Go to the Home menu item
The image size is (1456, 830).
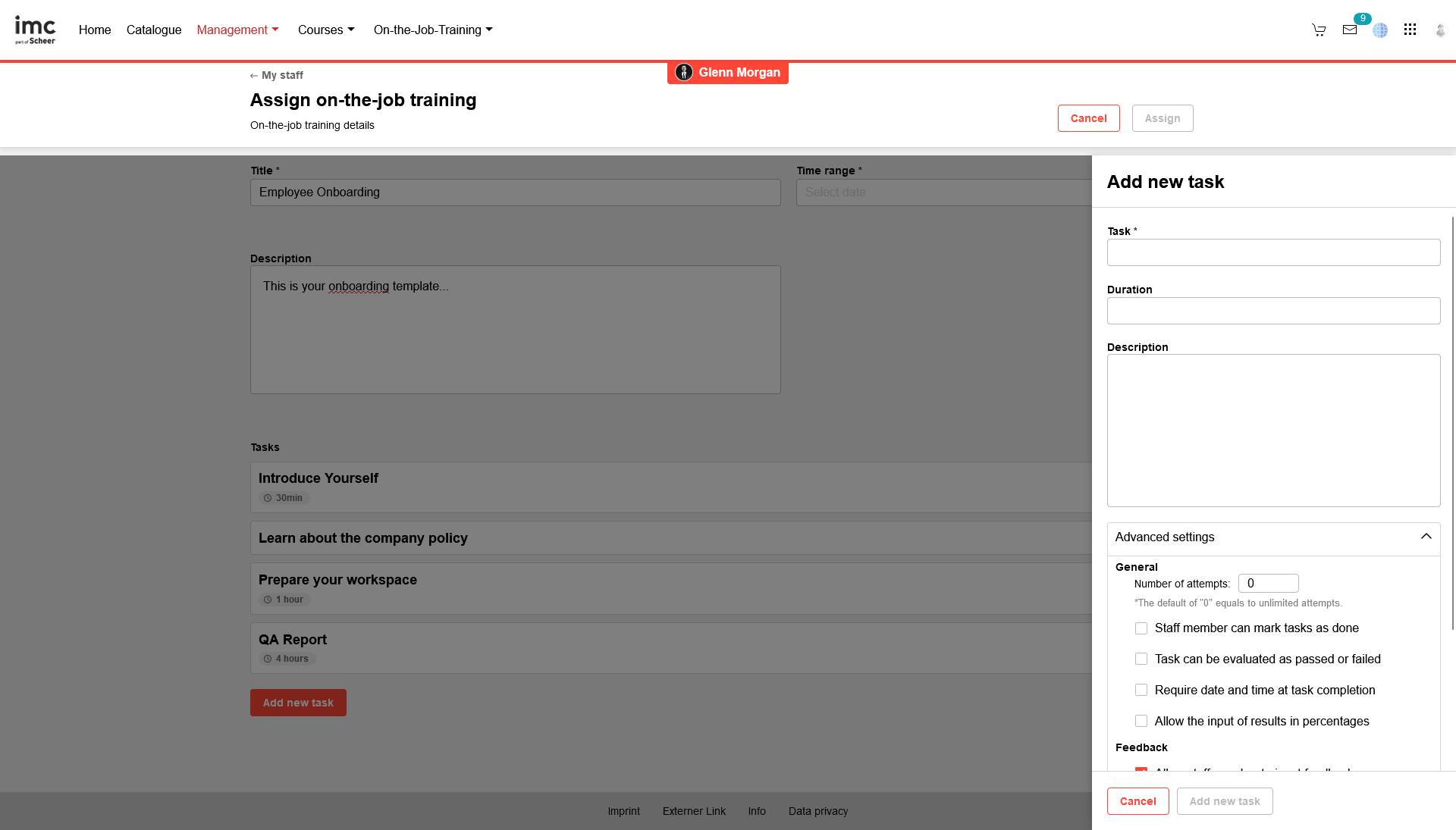coord(95,30)
